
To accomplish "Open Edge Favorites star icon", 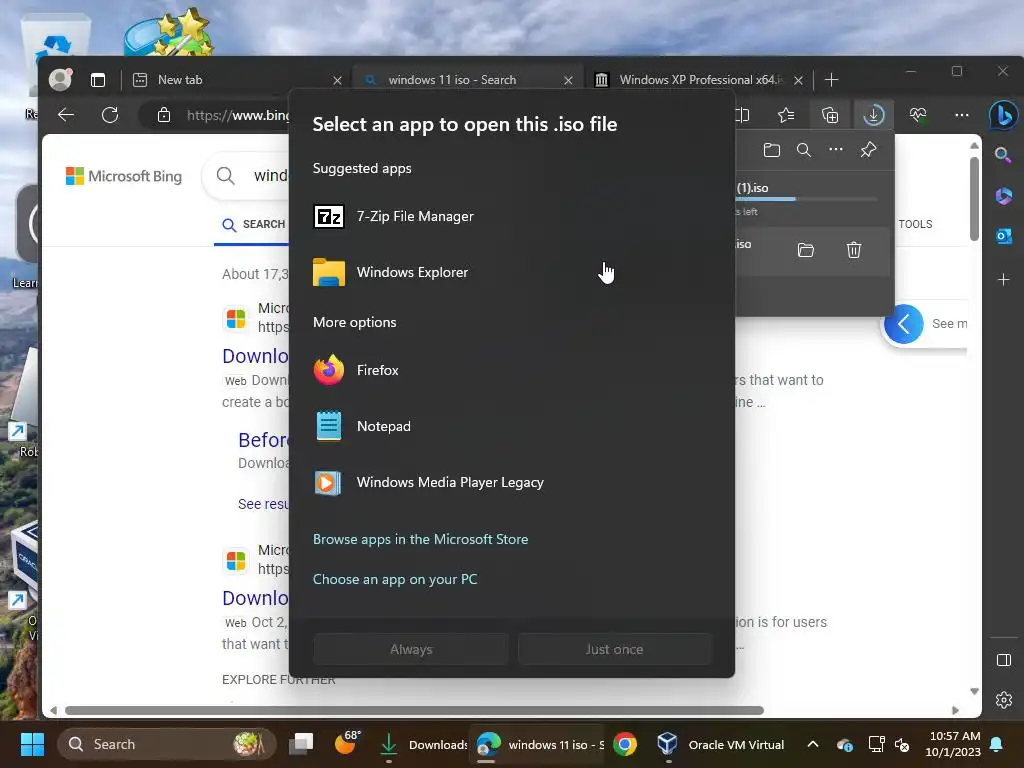I will coord(786,116).
